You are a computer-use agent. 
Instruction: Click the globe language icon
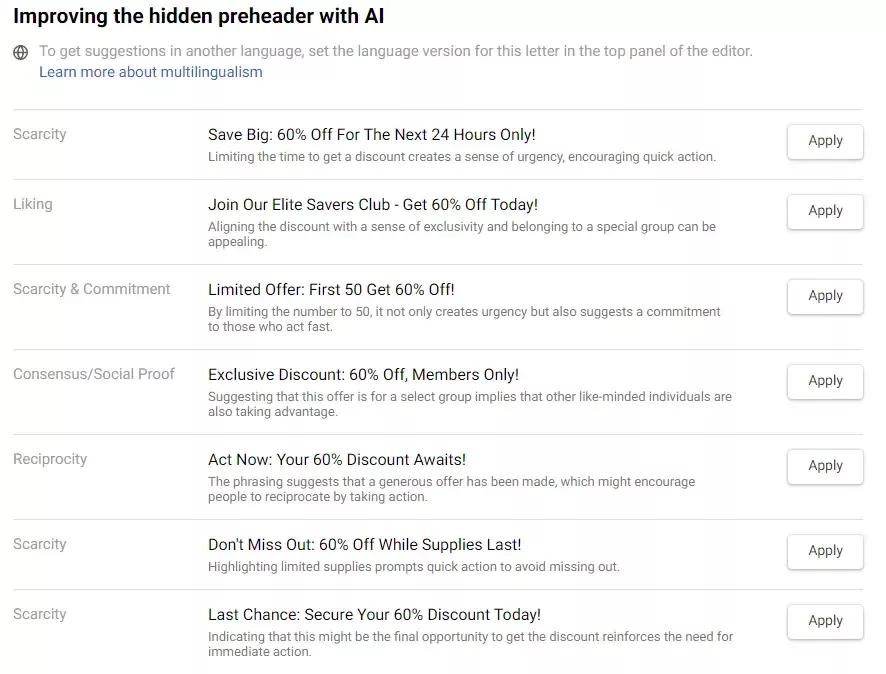20,53
